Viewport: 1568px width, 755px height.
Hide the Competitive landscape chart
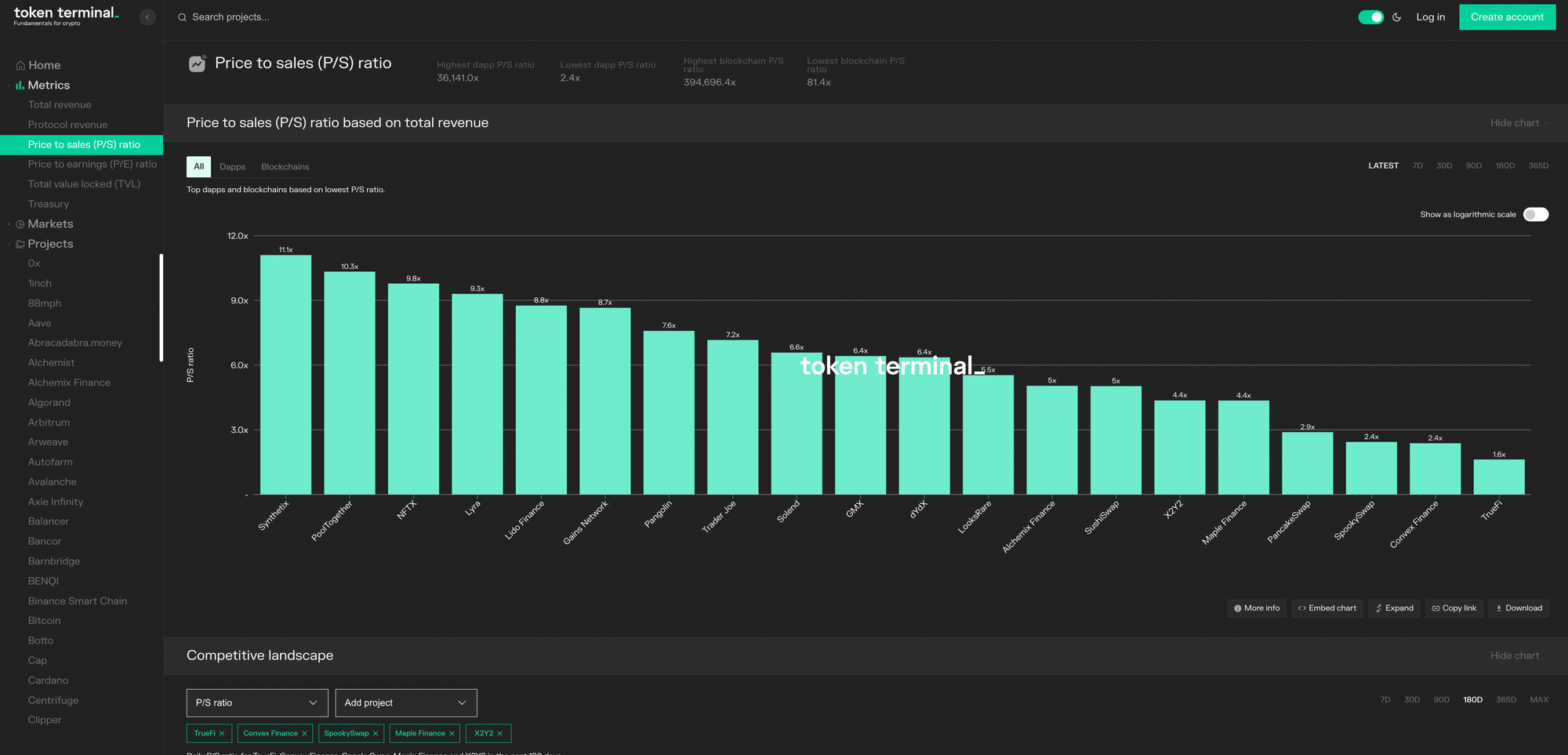[1519, 655]
